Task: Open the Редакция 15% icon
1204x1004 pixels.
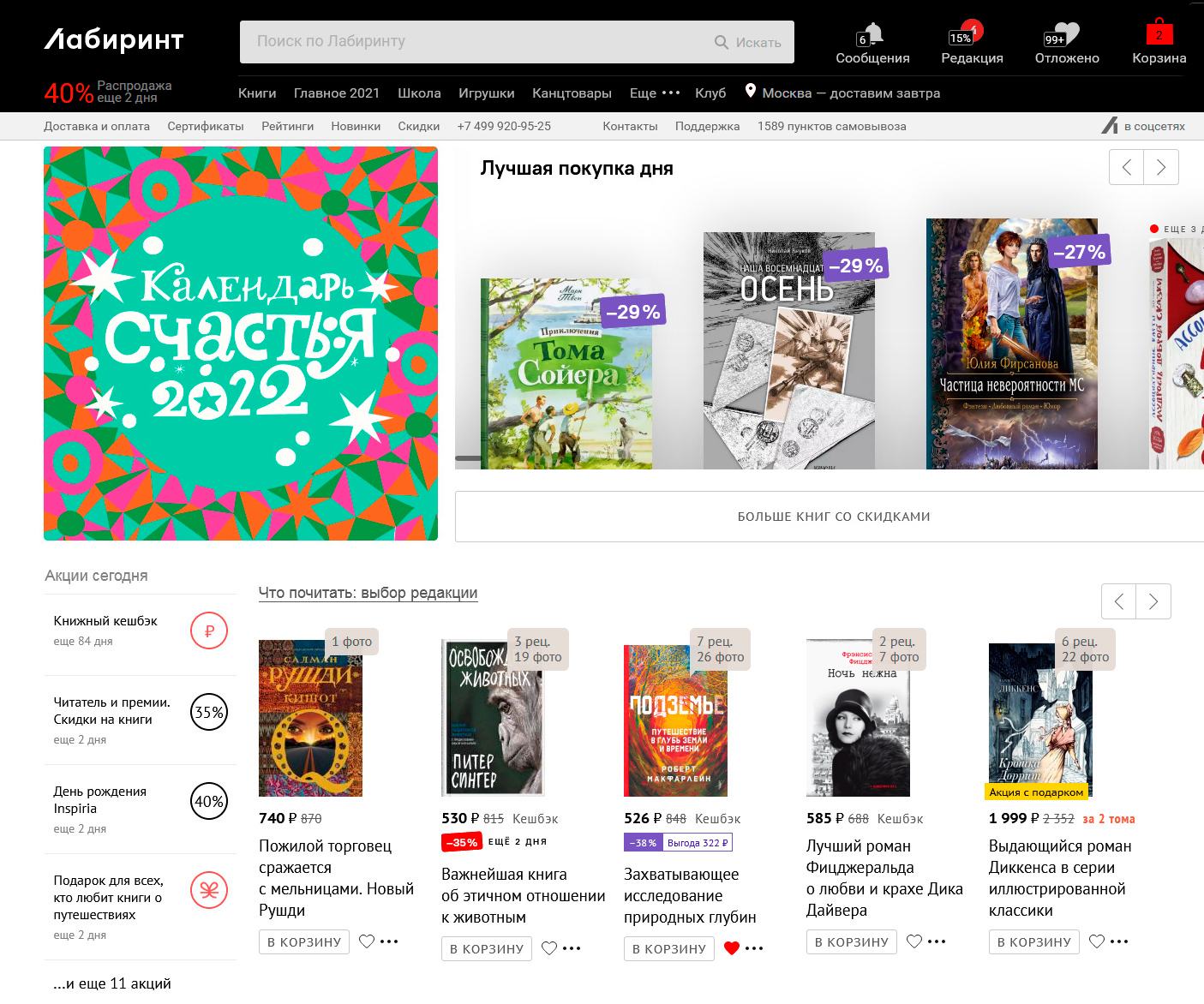Action: pos(971,34)
